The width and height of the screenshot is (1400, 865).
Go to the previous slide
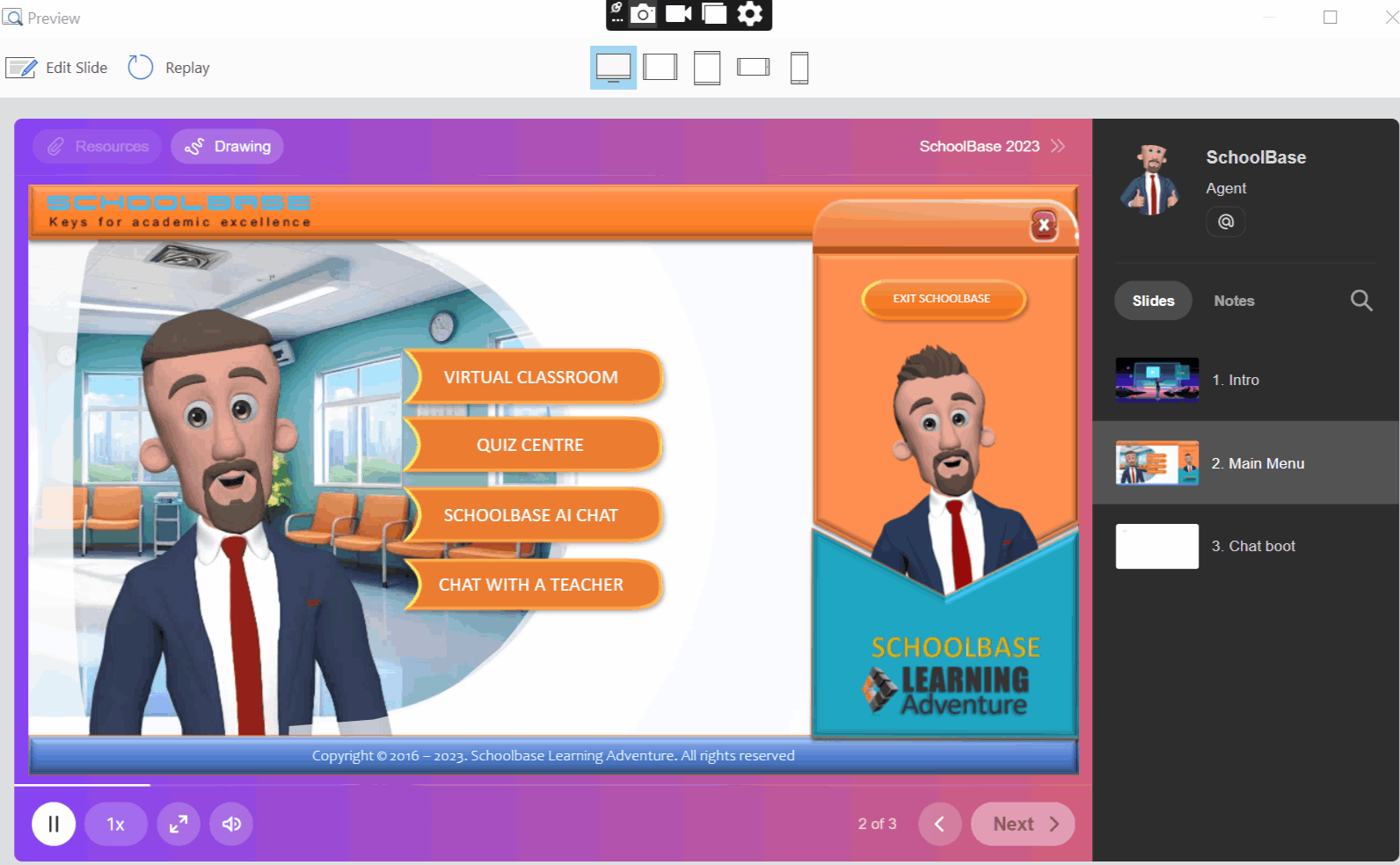(940, 824)
